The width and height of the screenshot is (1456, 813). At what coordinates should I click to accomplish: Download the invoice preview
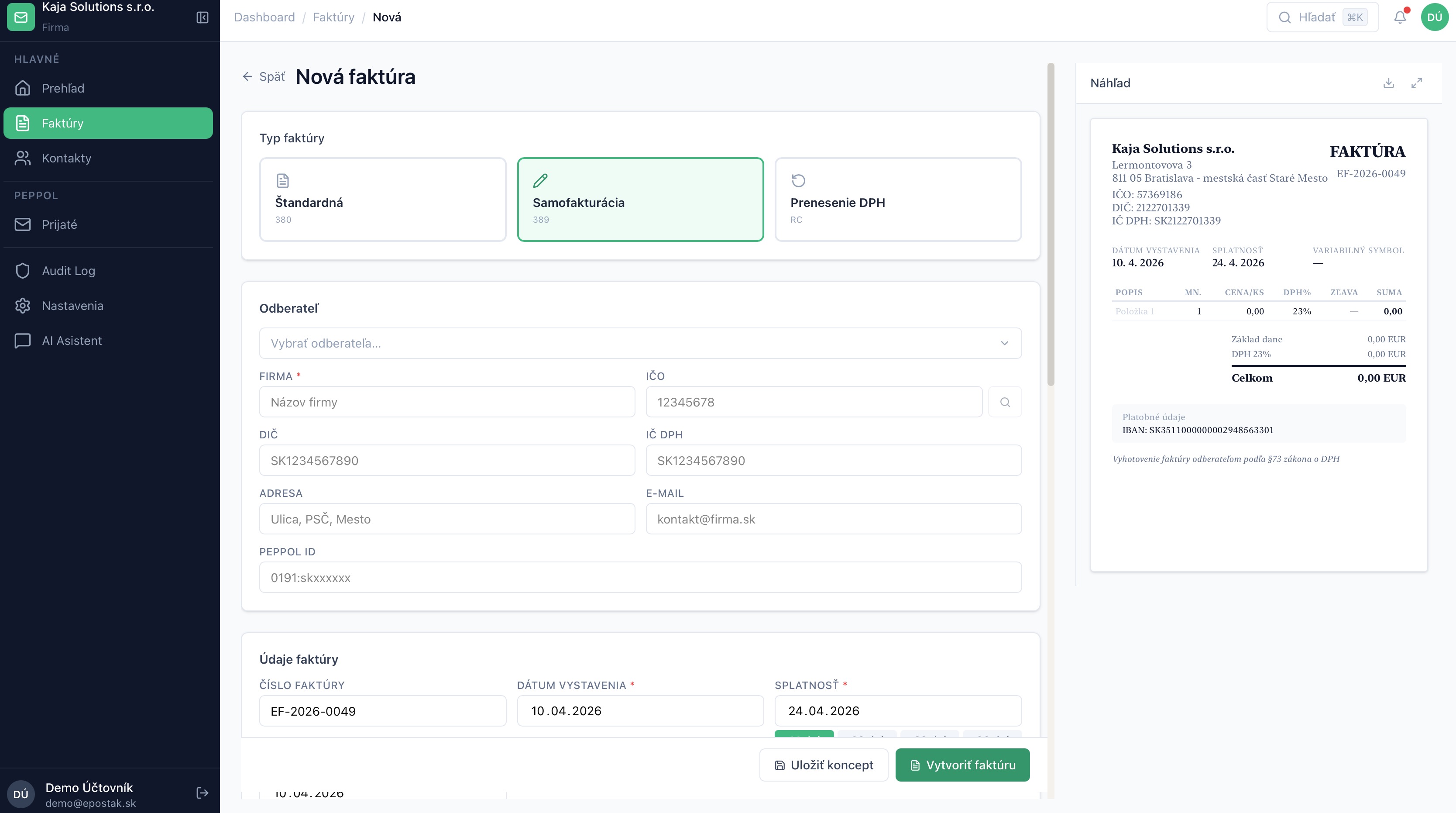[1388, 83]
